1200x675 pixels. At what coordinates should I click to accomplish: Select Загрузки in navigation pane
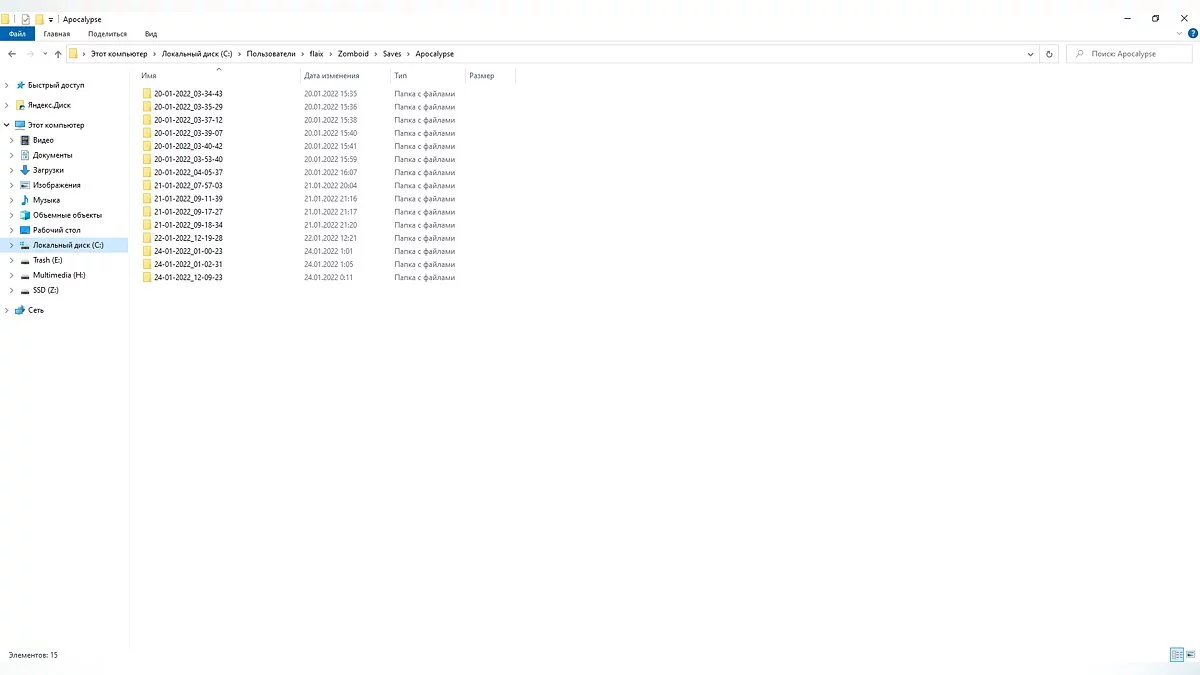click(x=48, y=170)
